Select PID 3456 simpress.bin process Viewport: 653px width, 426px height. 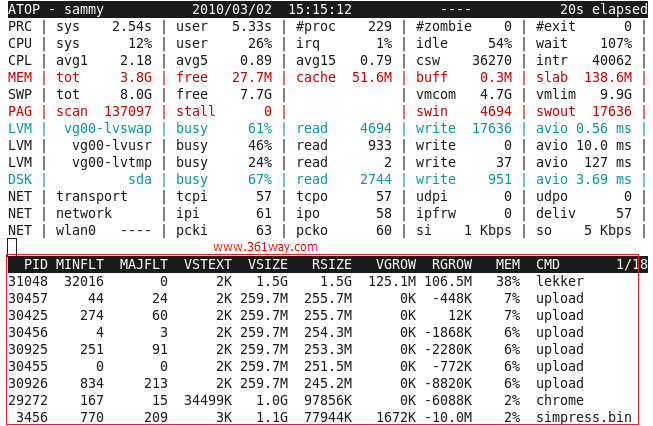(32, 417)
